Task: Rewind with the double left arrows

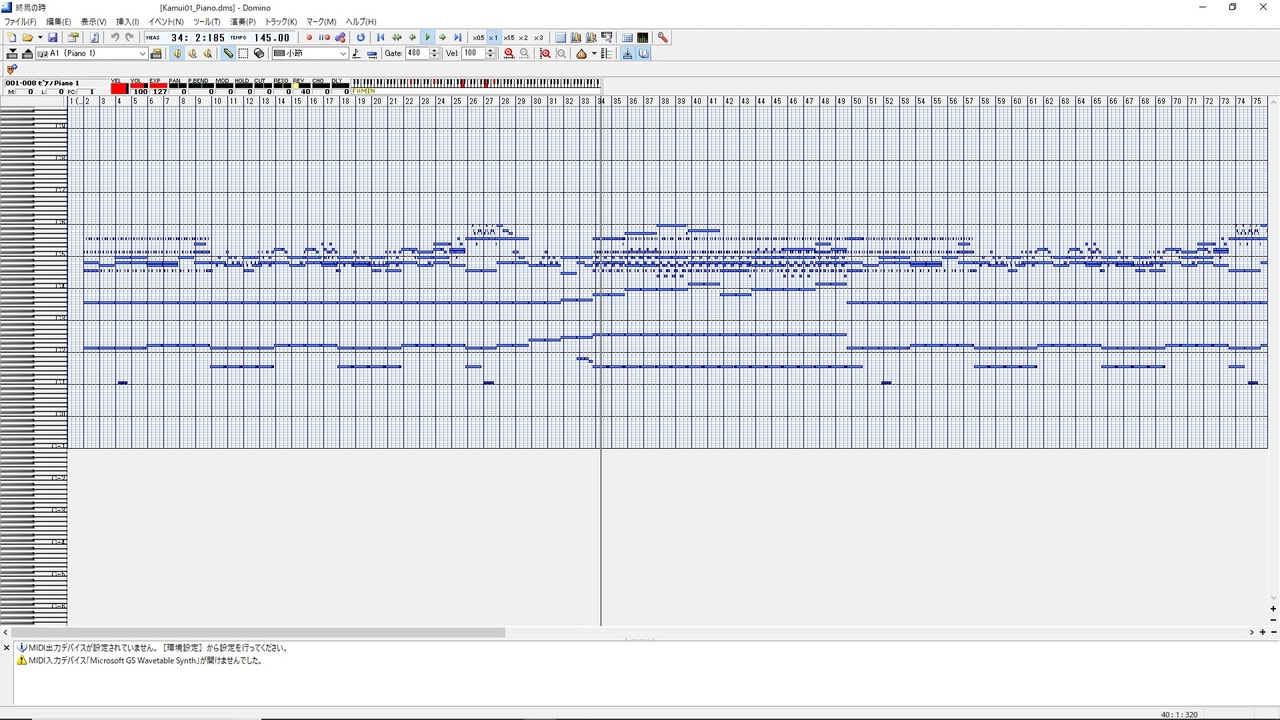Action: pos(396,37)
